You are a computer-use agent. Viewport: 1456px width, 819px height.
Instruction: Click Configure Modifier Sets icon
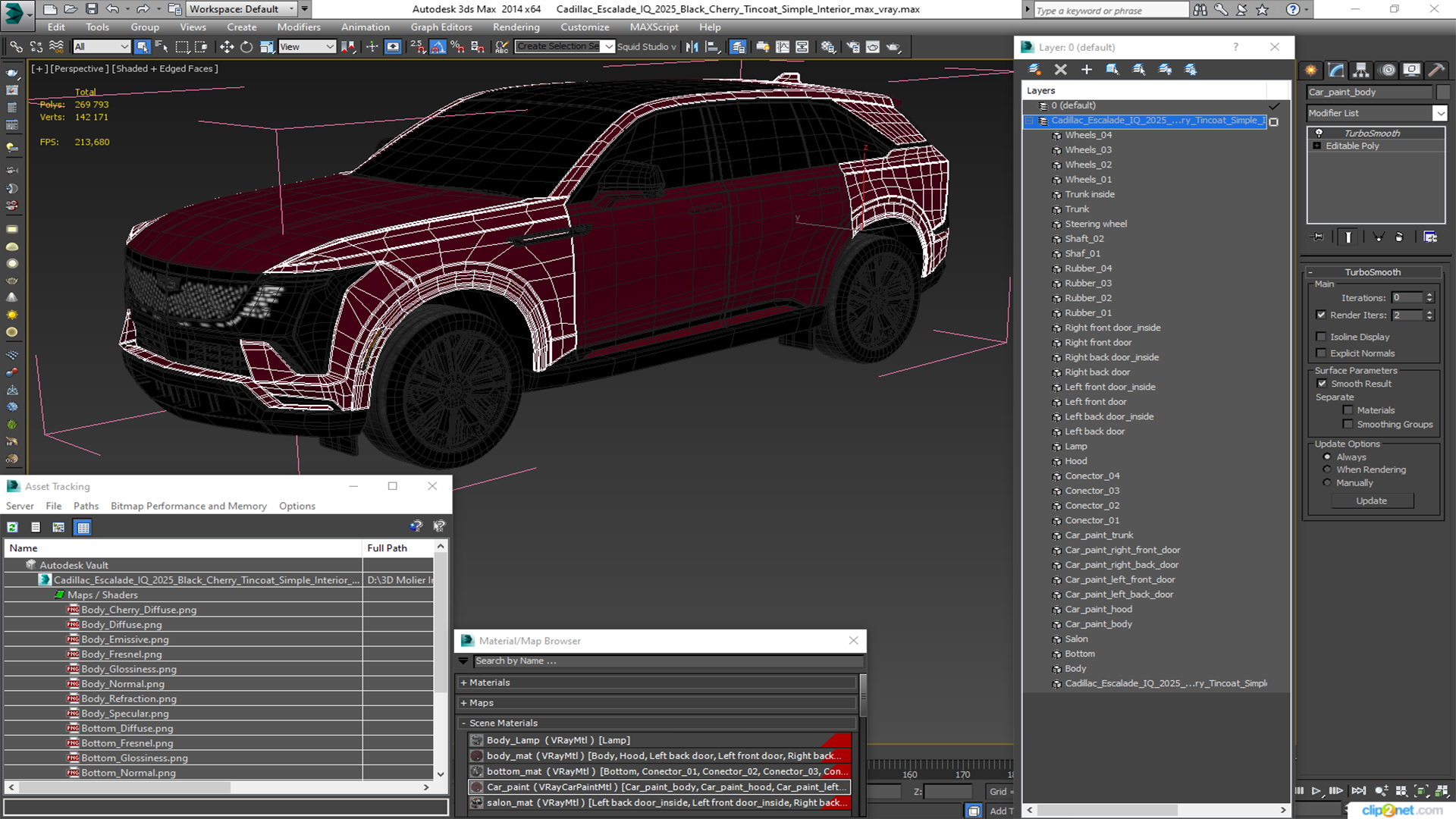tap(1430, 237)
